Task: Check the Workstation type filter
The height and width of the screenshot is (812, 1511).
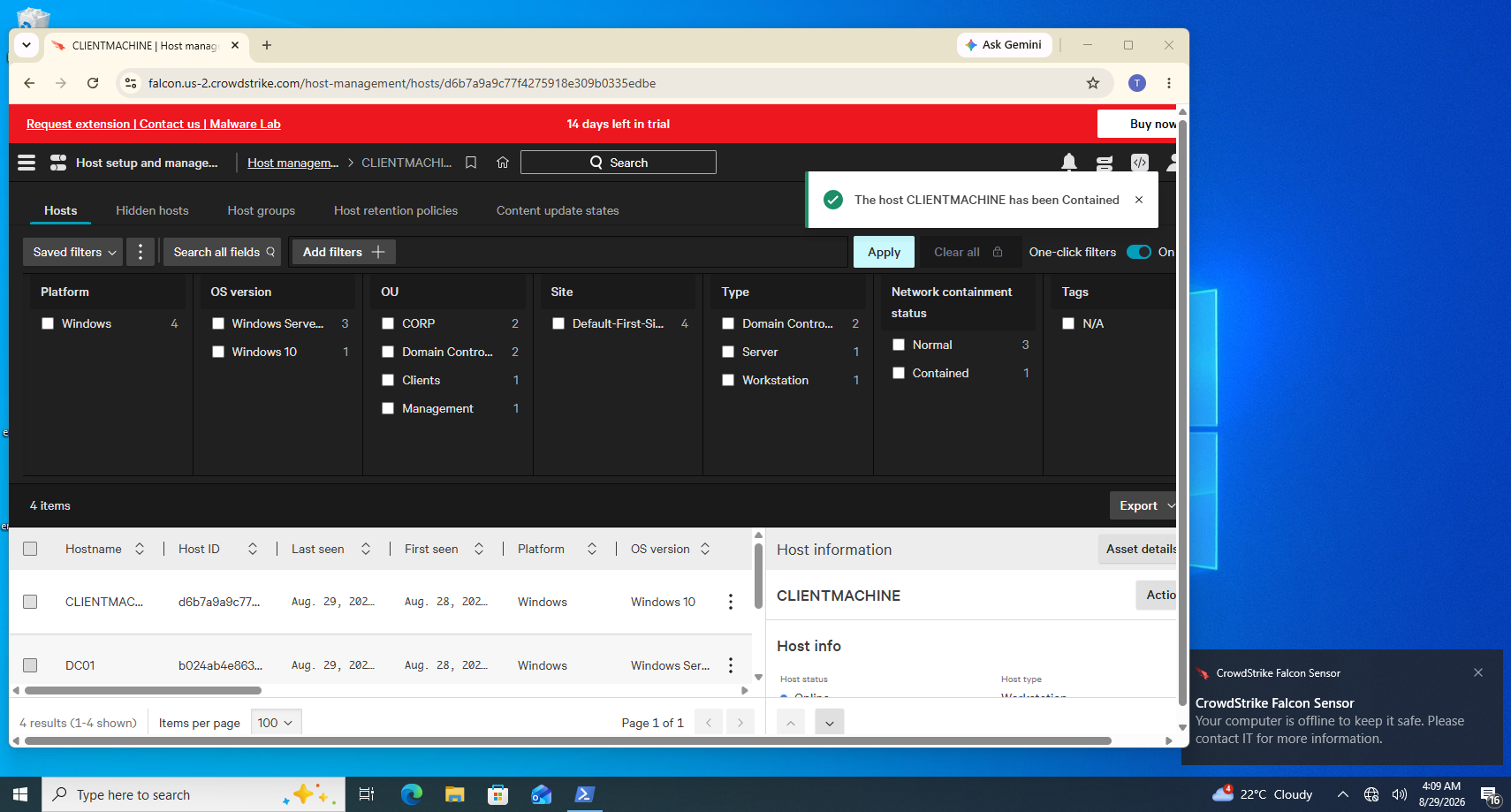Action: click(x=728, y=380)
